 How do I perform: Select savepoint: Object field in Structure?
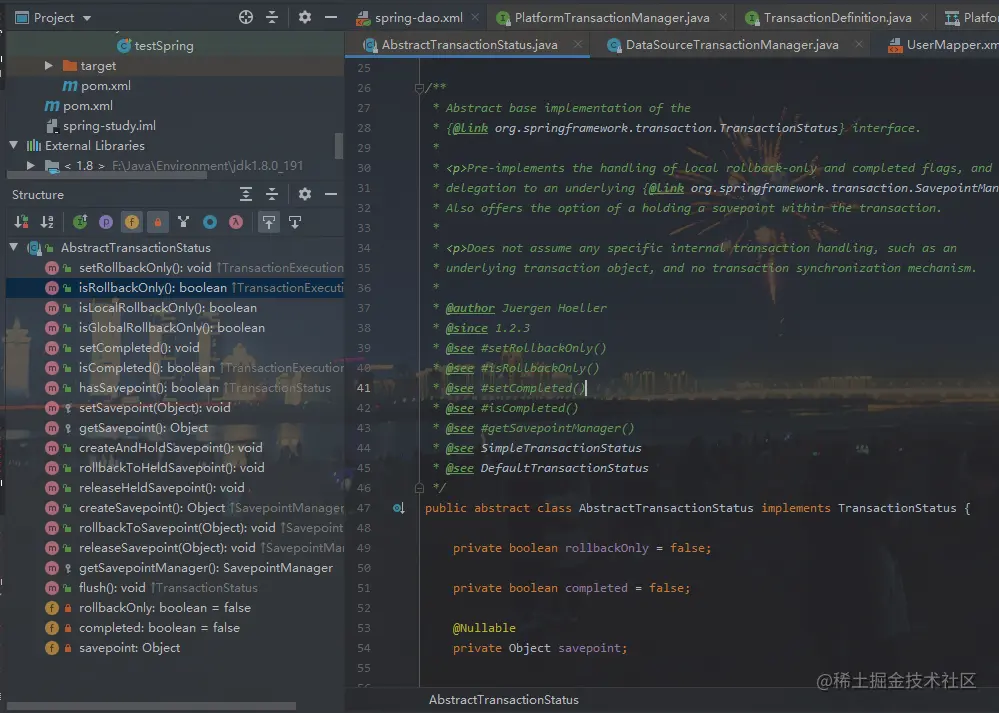[175, 648]
